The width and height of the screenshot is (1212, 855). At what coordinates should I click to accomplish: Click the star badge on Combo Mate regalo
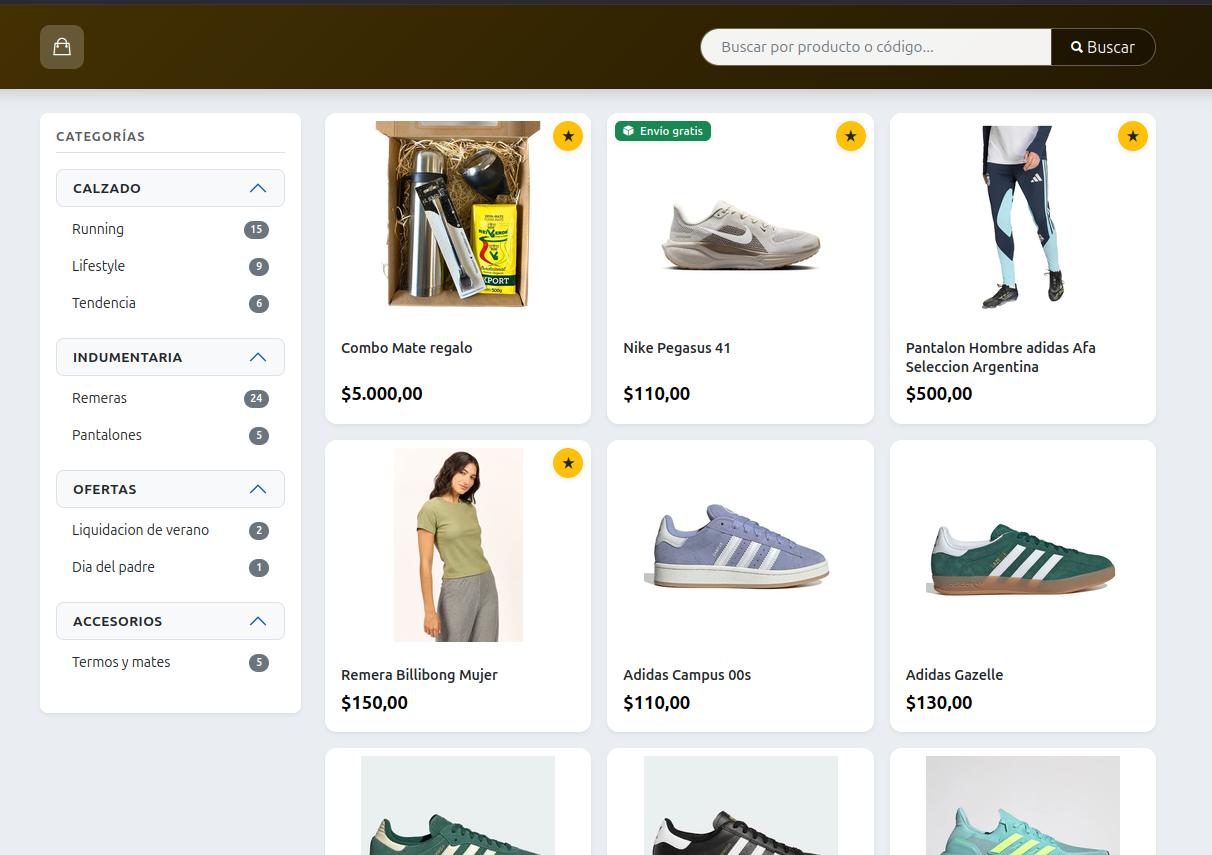point(568,136)
